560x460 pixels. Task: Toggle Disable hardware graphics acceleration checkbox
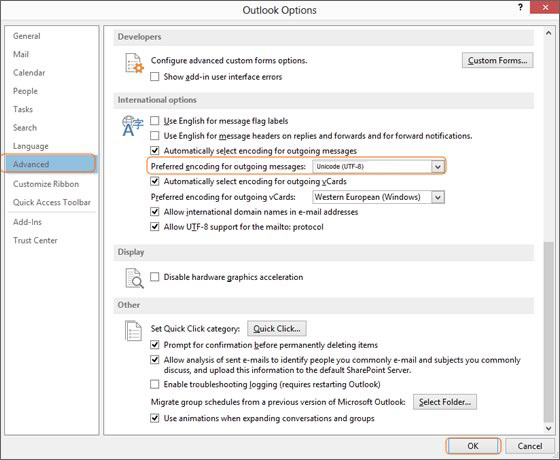[x=155, y=277]
